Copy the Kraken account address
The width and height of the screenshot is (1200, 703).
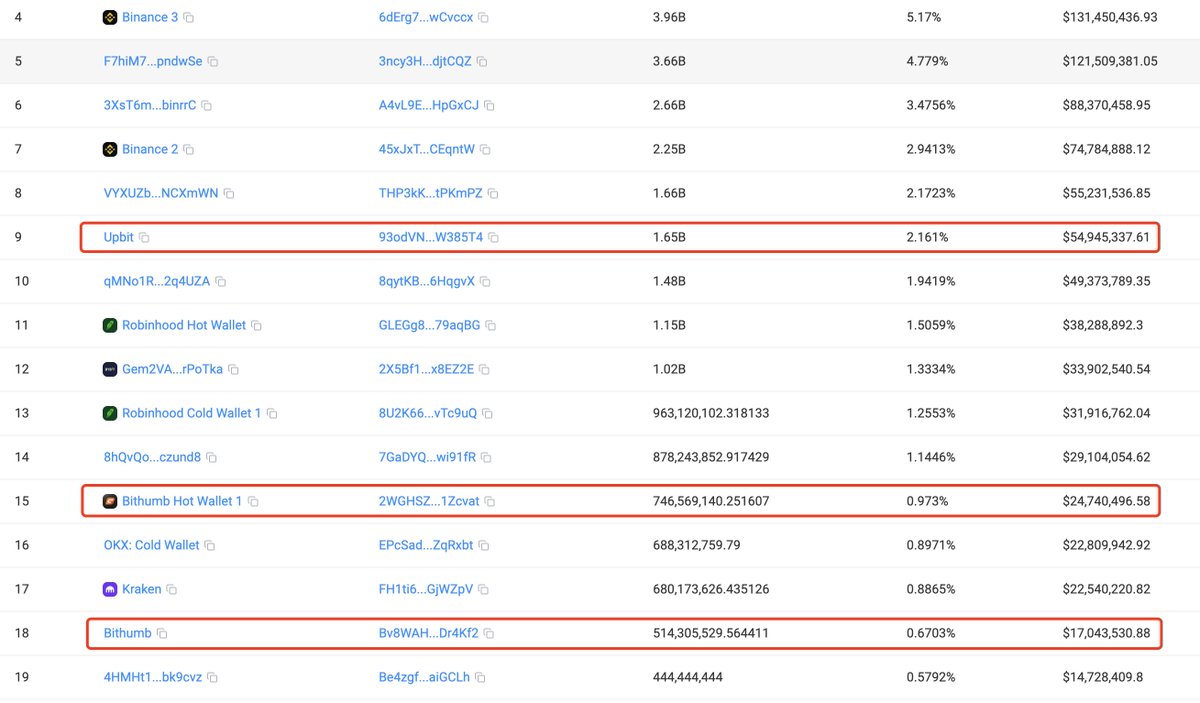172,590
